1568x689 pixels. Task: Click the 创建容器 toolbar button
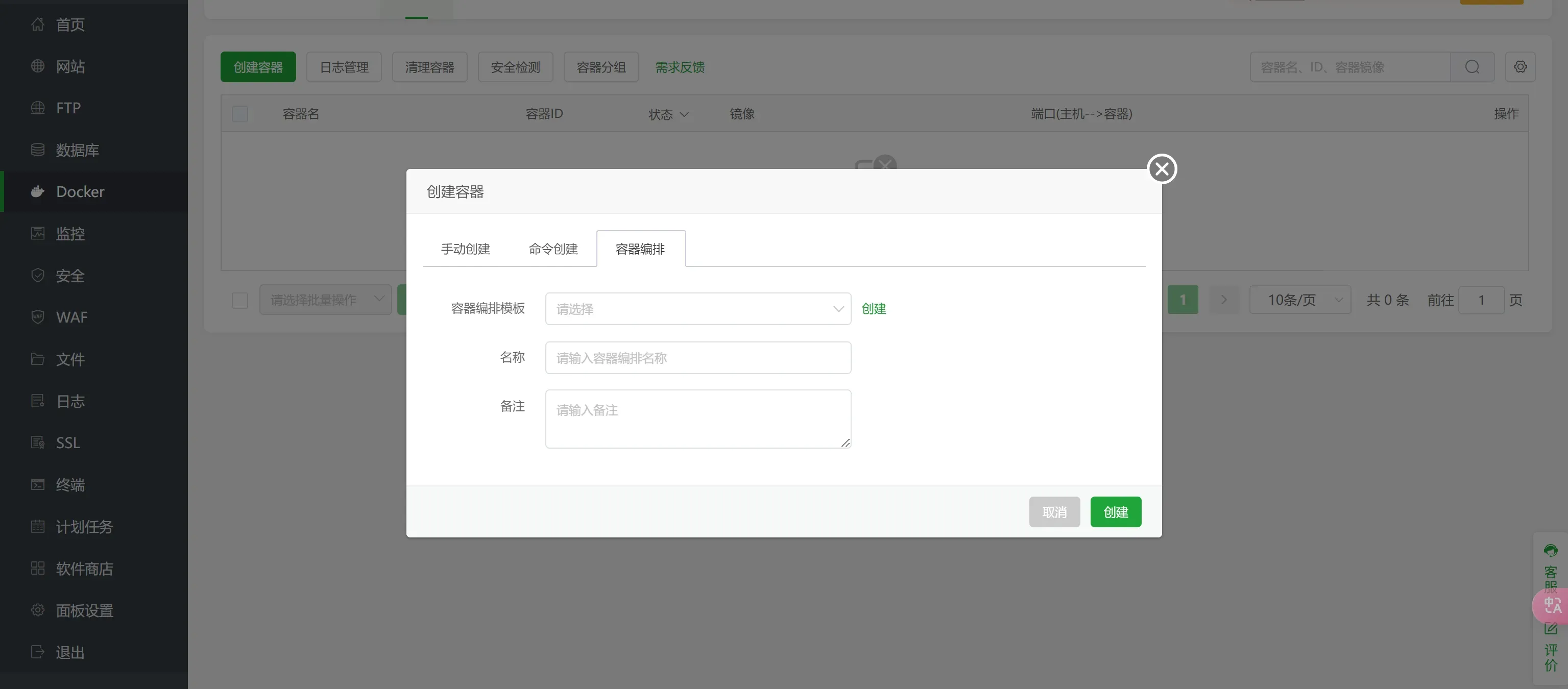tap(258, 67)
